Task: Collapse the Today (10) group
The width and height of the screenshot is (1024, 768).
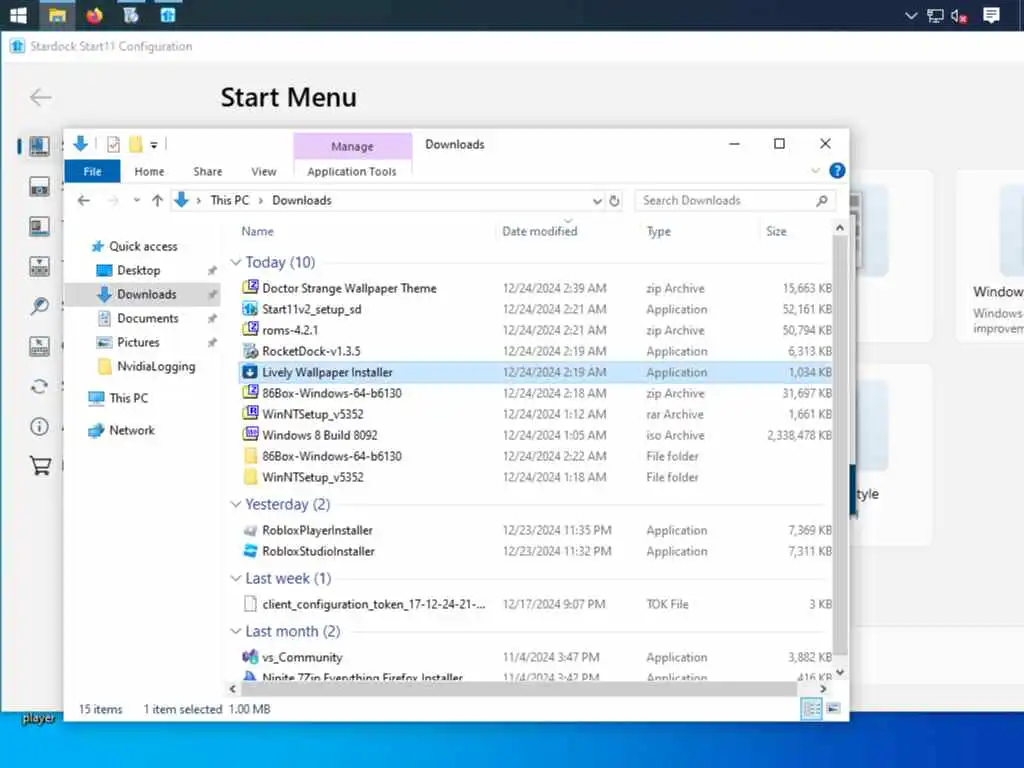Action: point(236,262)
